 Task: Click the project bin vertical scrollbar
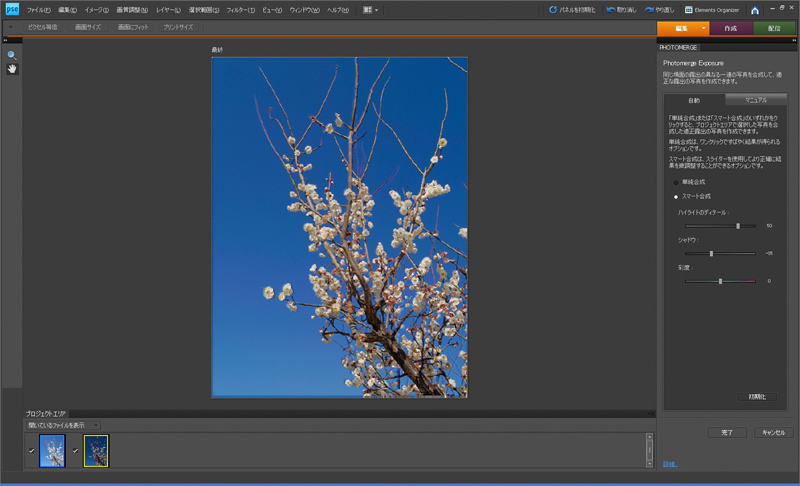tap(649, 450)
